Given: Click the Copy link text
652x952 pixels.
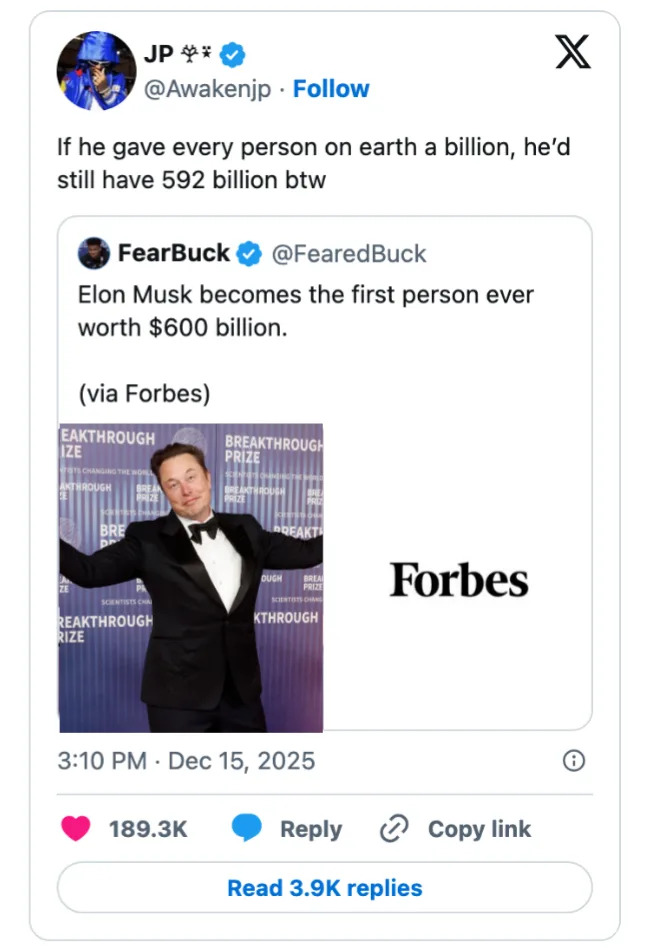Looking at the screenshot, I should (x=479, y=829).
